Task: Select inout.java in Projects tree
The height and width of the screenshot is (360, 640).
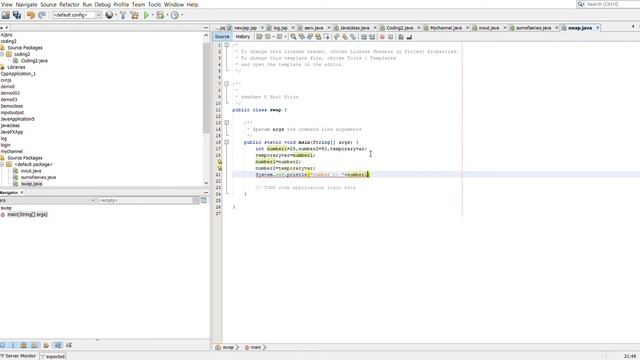Action: 31,171
